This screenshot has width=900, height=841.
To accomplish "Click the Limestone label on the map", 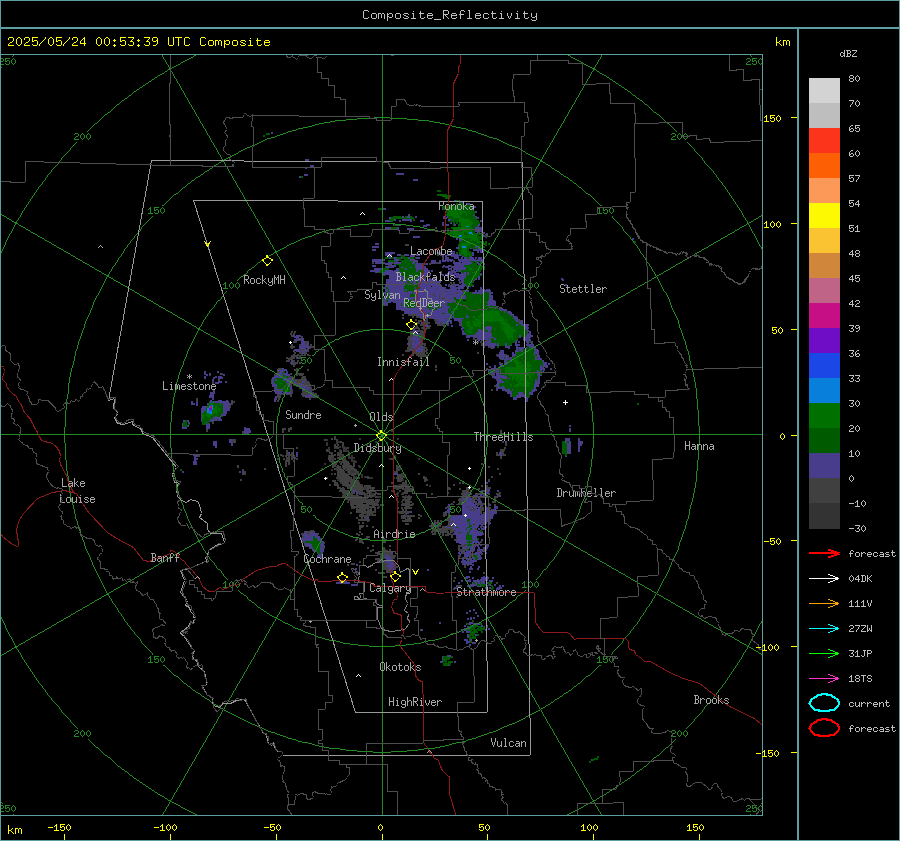I will [x=189, y=386].
